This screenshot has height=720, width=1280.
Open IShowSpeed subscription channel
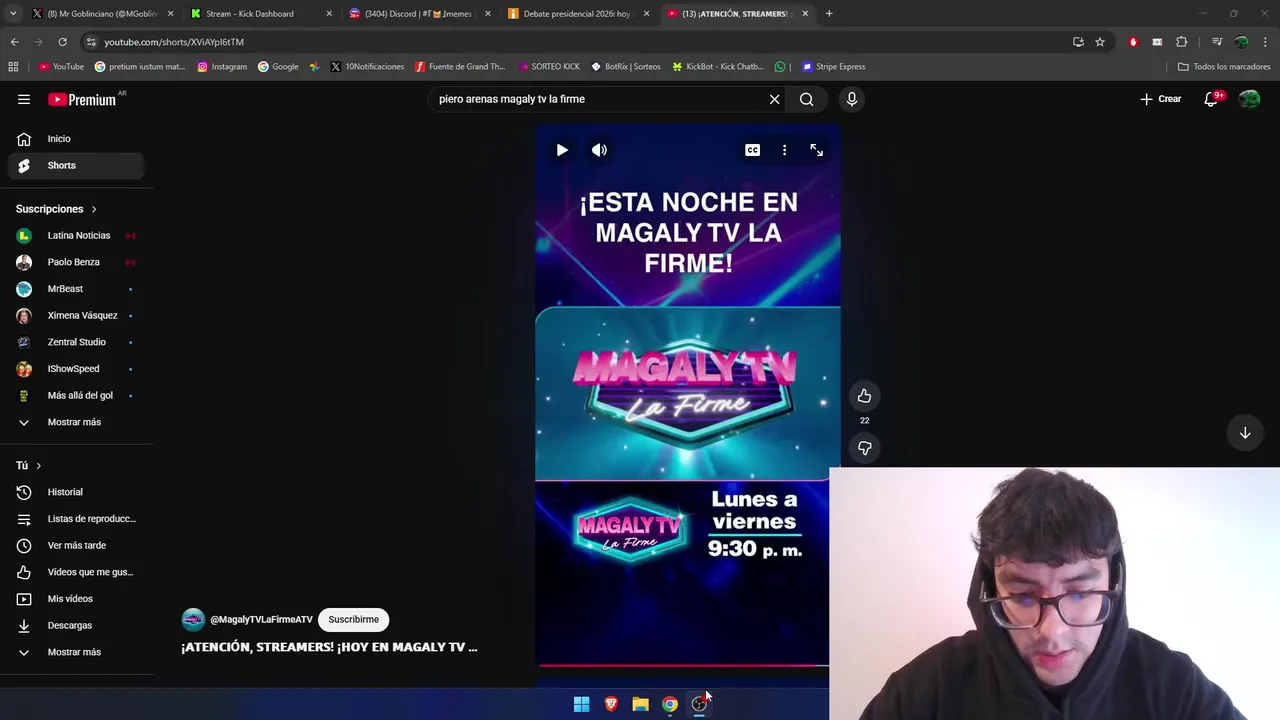click(75, 369)
